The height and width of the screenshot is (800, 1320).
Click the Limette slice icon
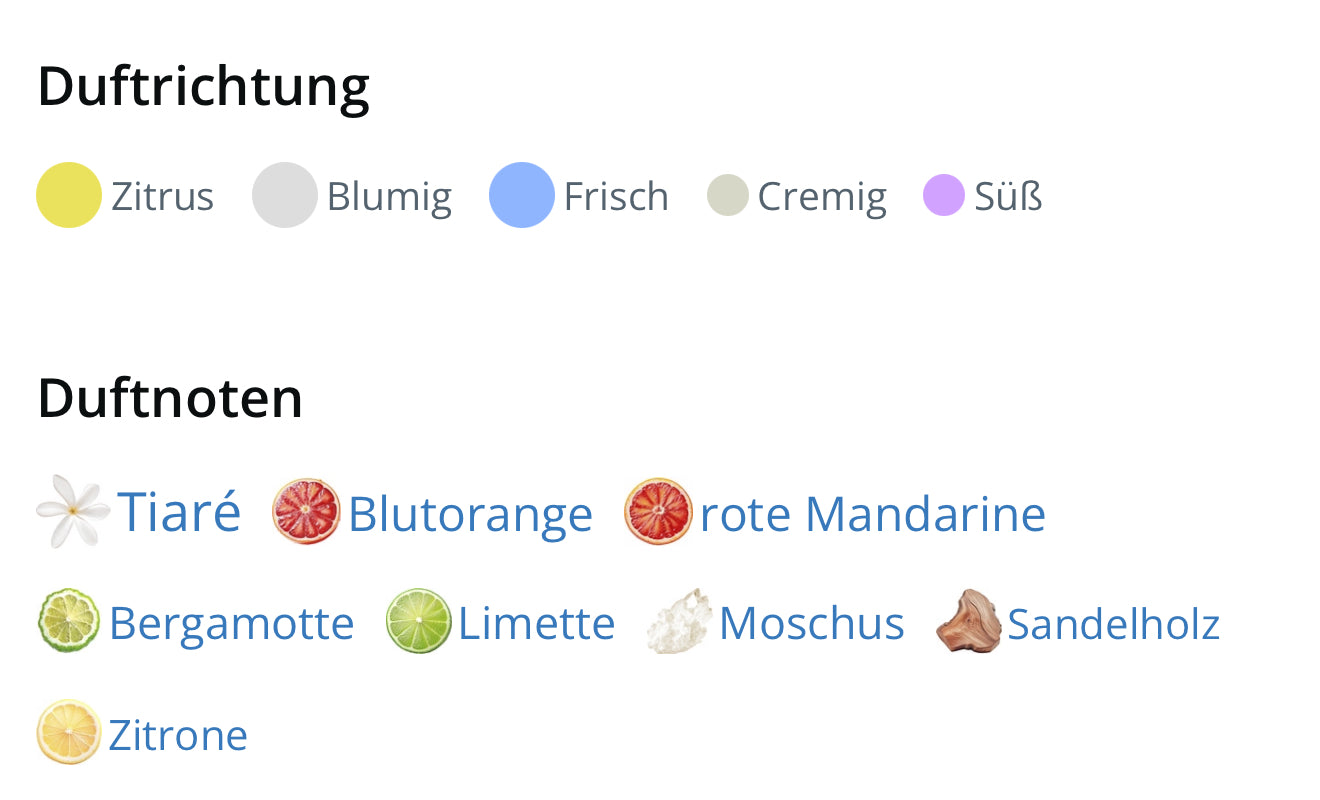(419, 621)
